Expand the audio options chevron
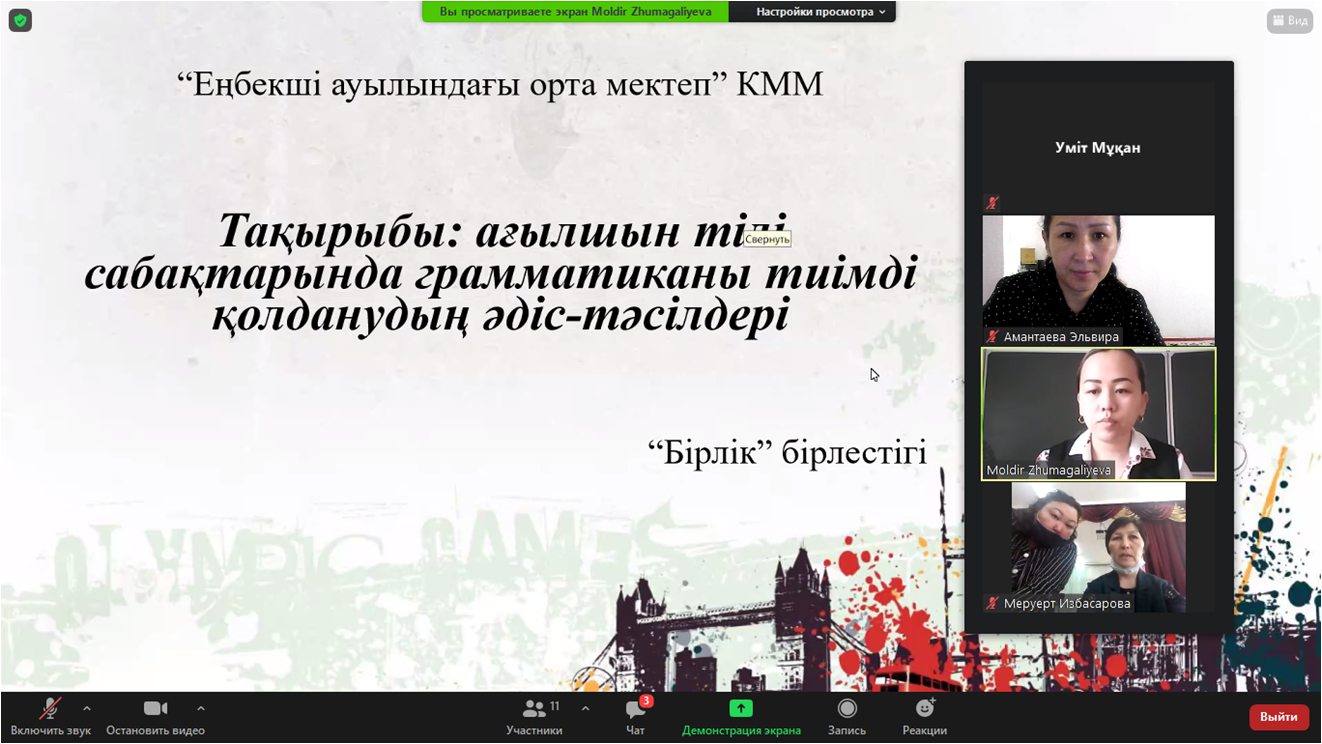1322x744 pixels. 88,708
